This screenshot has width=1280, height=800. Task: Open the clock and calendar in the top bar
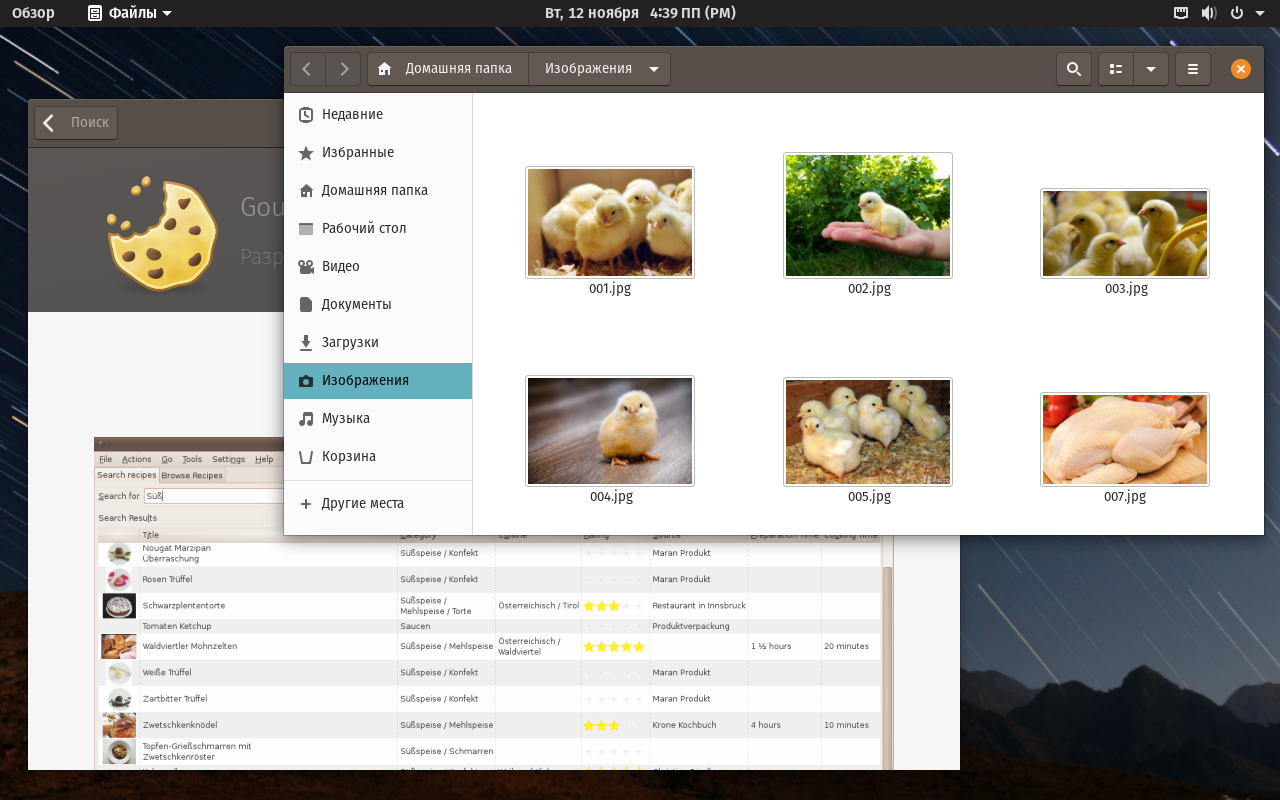click(640, 13)
